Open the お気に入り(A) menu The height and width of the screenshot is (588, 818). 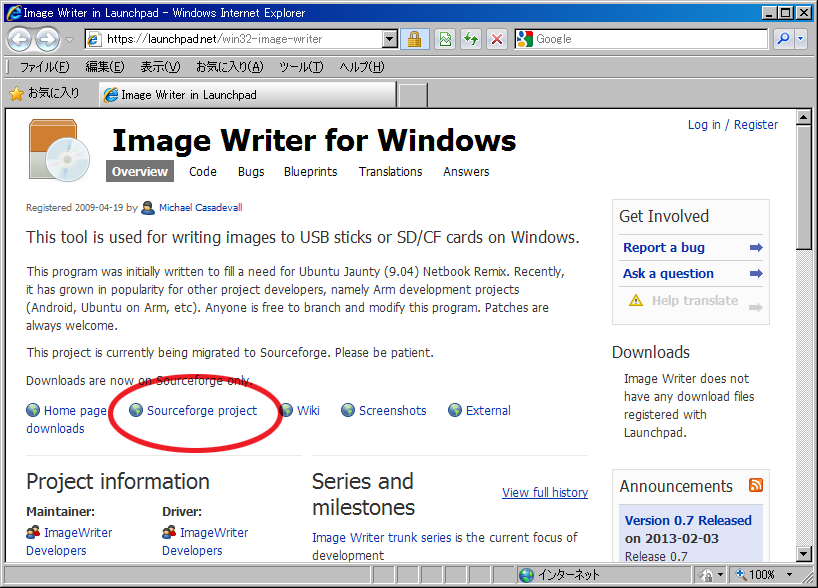(230, 67)
